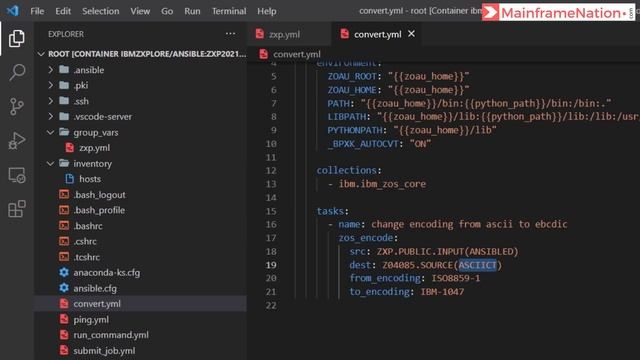Click line number 19 in gutter
Viewport: 640px width, 360px height.
click(x=271, y=265)
